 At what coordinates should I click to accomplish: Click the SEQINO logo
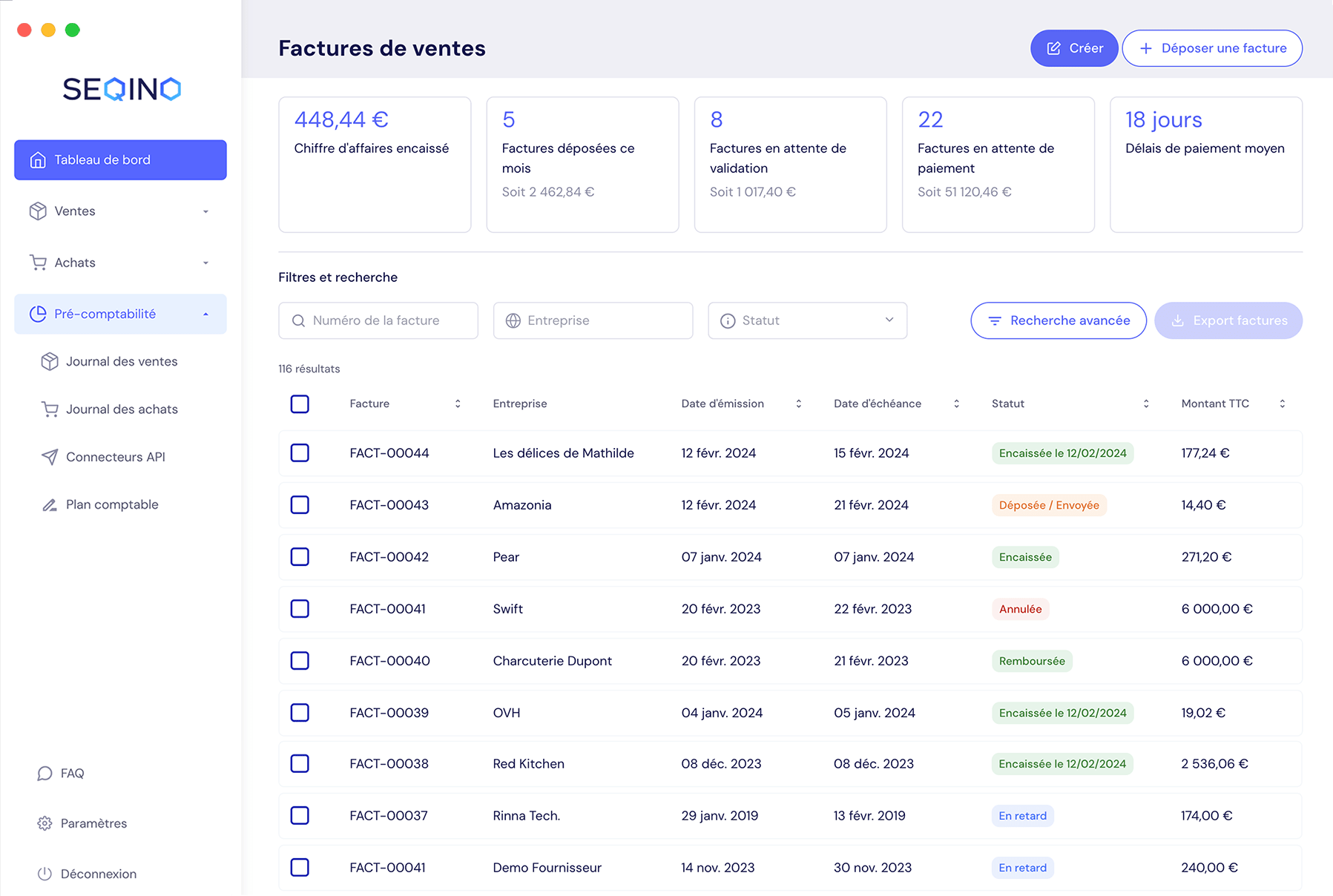tap(122, 89)
